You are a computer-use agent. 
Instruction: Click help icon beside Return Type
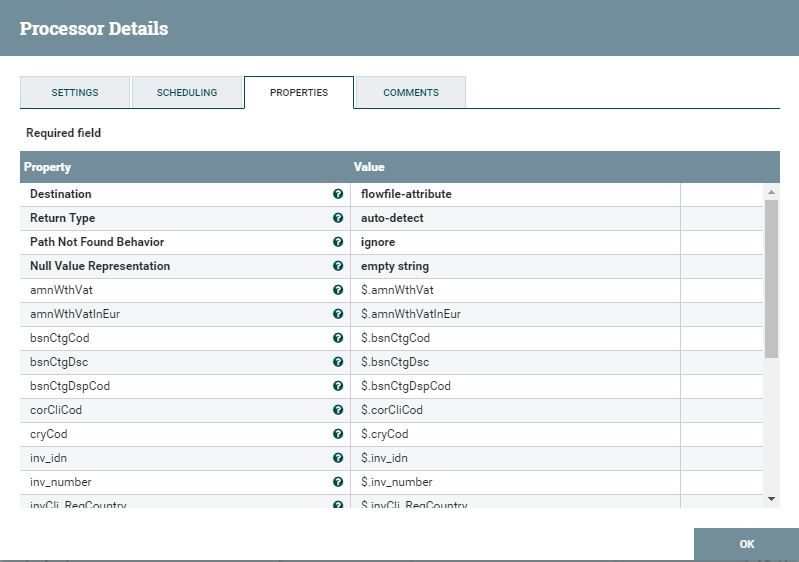click(338, 218)
